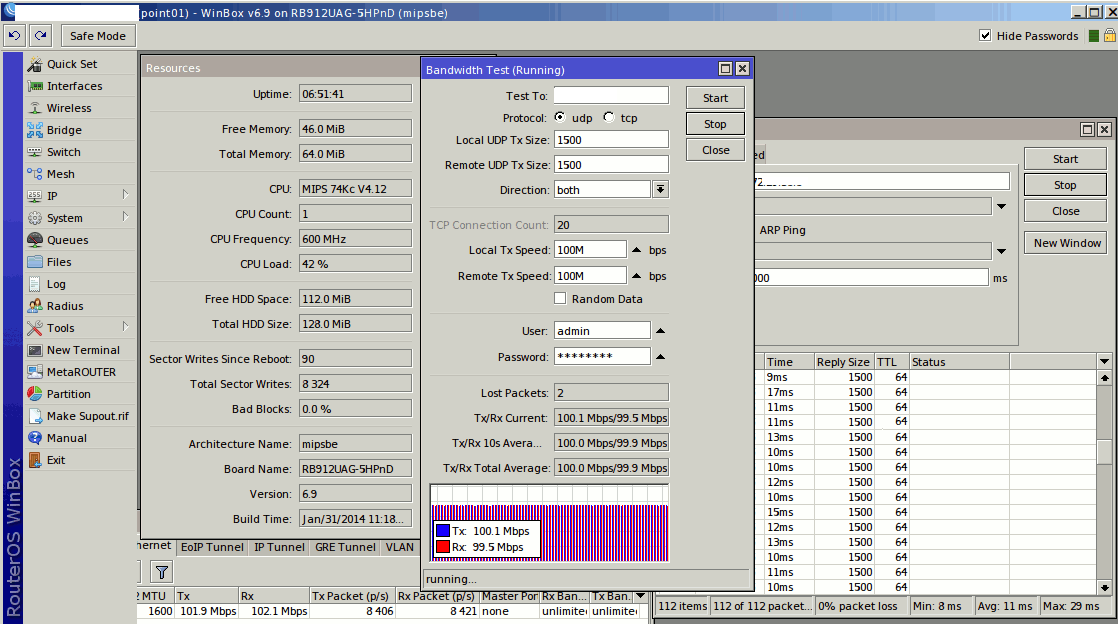Collapse the User field arrow
Screen dimensions: 1120x624
tap(661, 330)
